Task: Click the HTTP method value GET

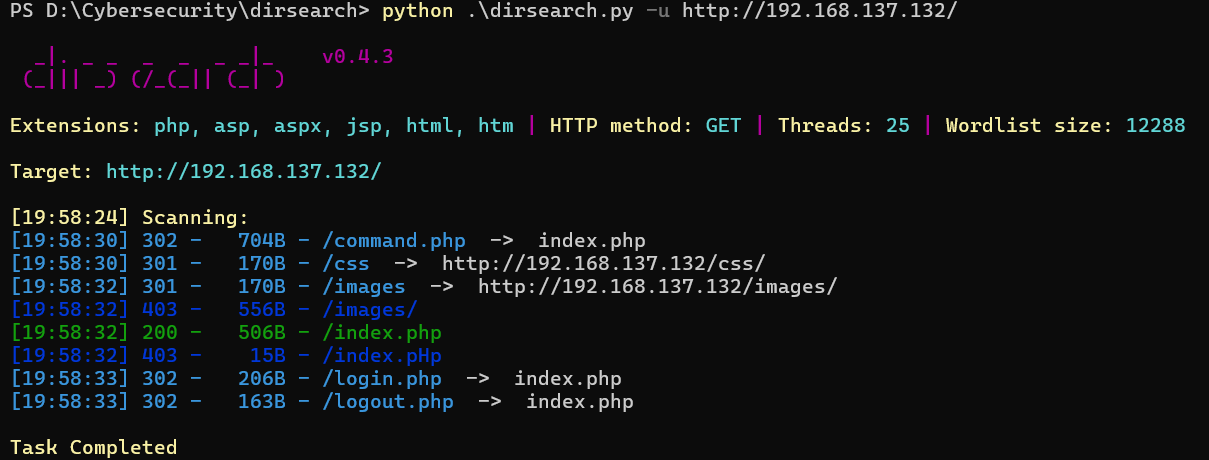Action: (x=724, y=126)
